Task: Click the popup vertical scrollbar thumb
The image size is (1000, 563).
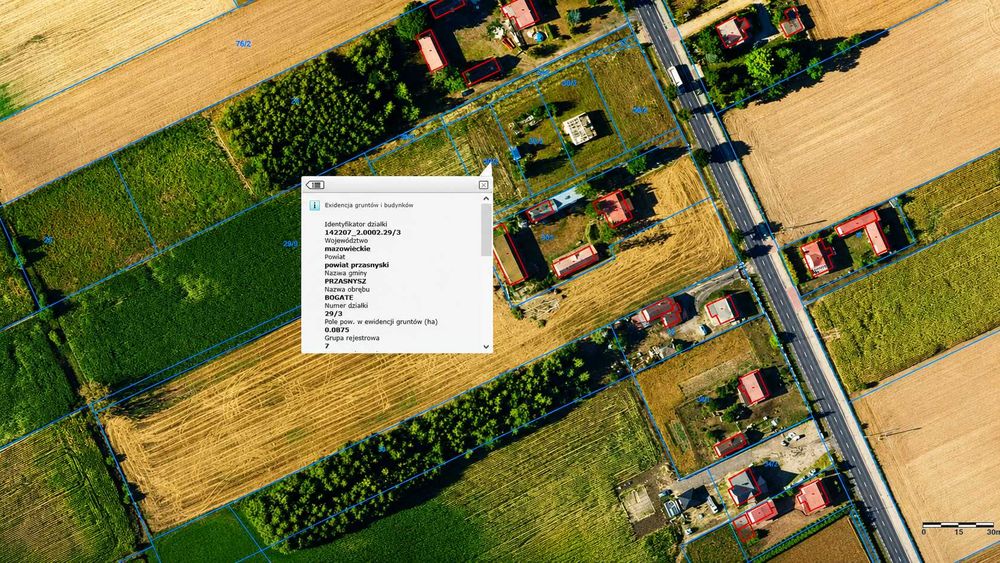Action: 486,230
